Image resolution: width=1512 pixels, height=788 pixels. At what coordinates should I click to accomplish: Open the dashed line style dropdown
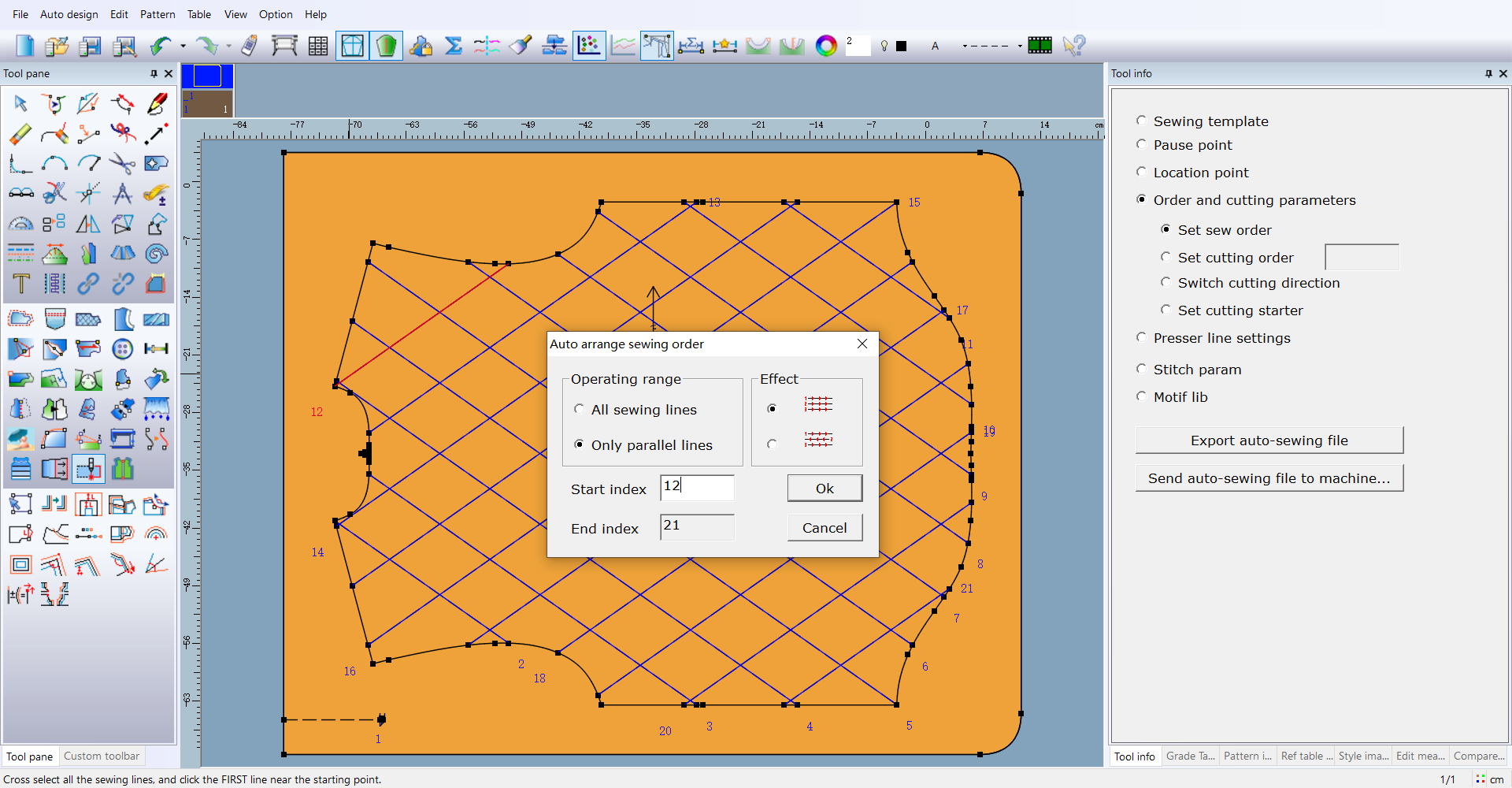pos(1020,46)
